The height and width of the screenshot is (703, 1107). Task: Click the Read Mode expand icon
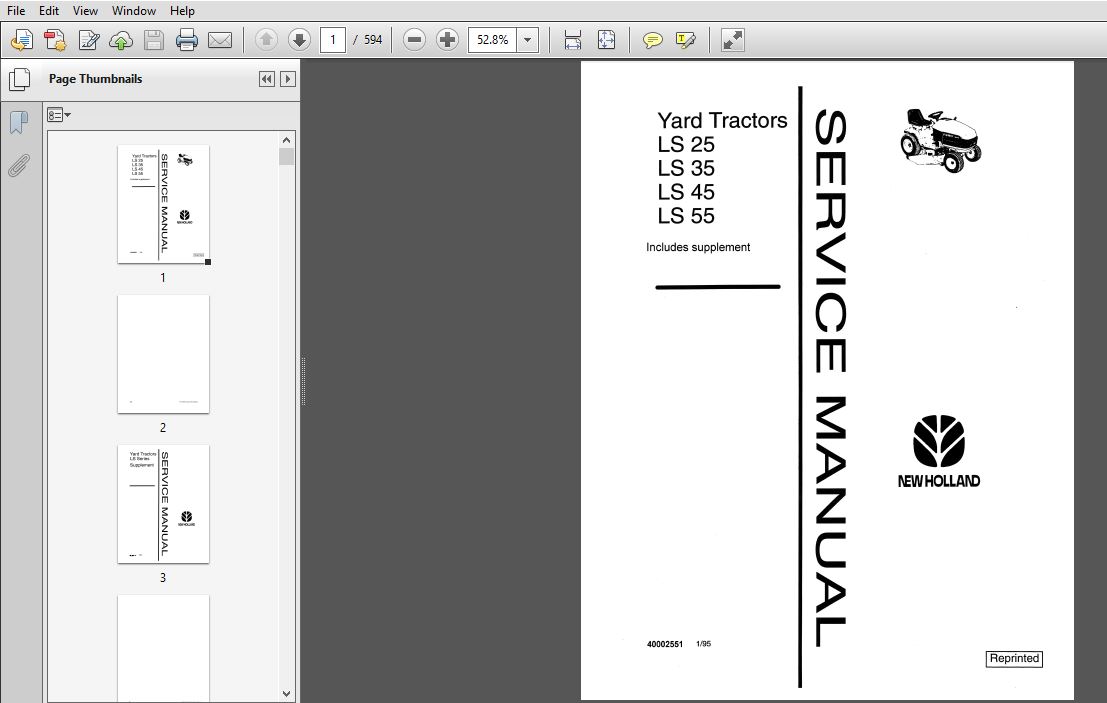pos(732,40)
